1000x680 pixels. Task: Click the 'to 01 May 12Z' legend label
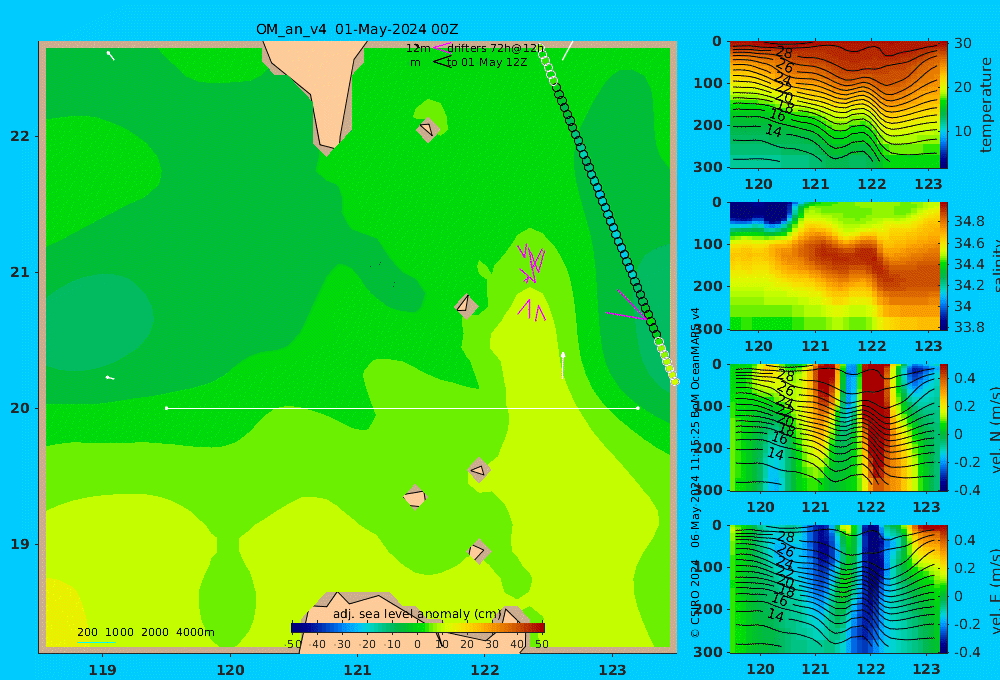487,63
